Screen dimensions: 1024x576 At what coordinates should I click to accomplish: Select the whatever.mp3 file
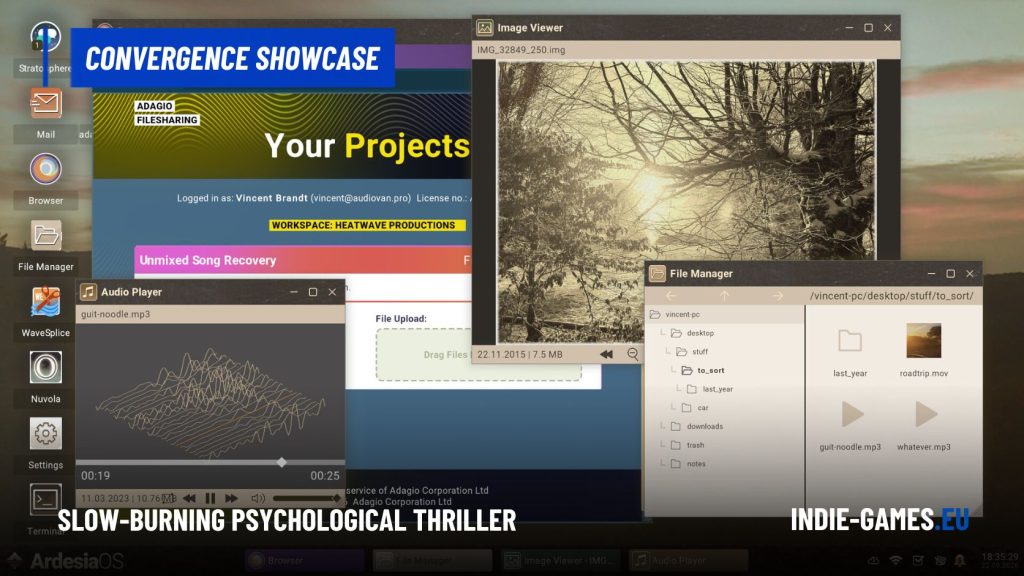pos(923,424)
